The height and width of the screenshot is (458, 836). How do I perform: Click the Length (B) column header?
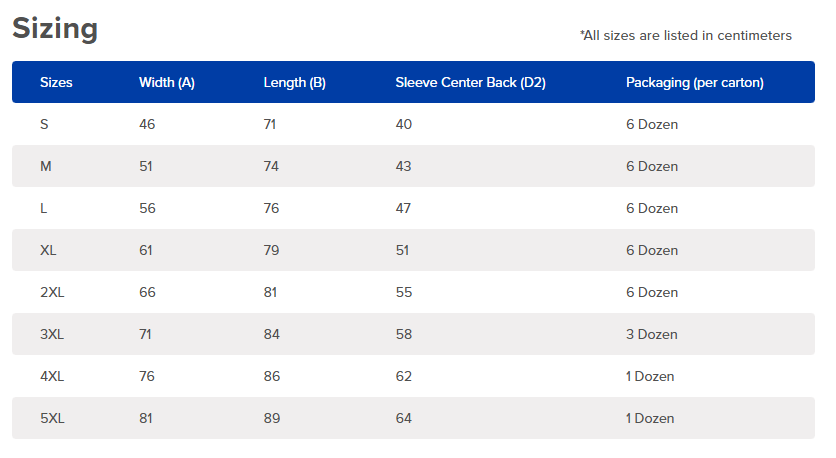coord(294,83)
